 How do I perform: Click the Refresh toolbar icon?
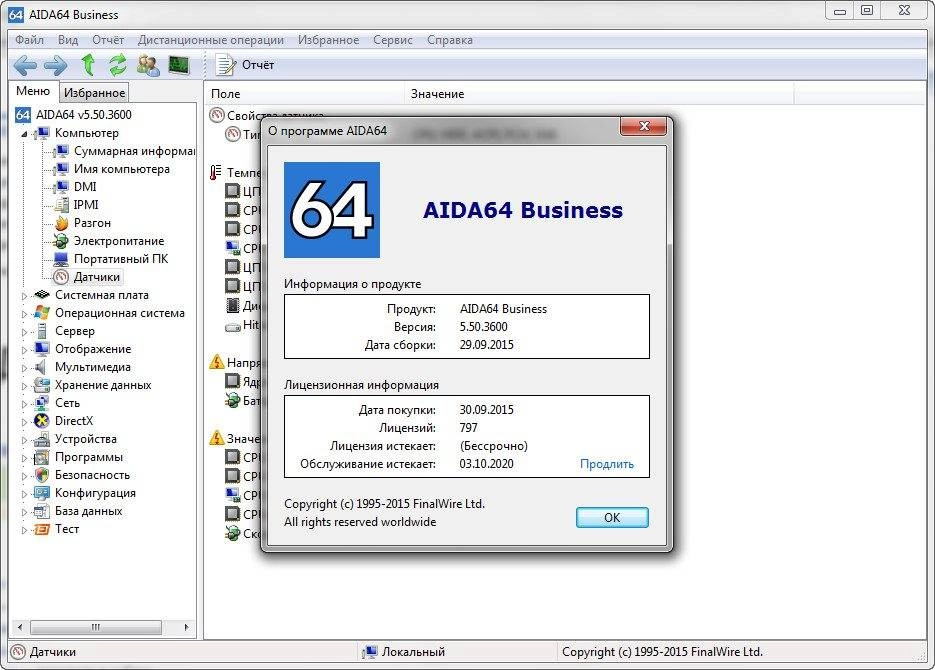(117, 64)
